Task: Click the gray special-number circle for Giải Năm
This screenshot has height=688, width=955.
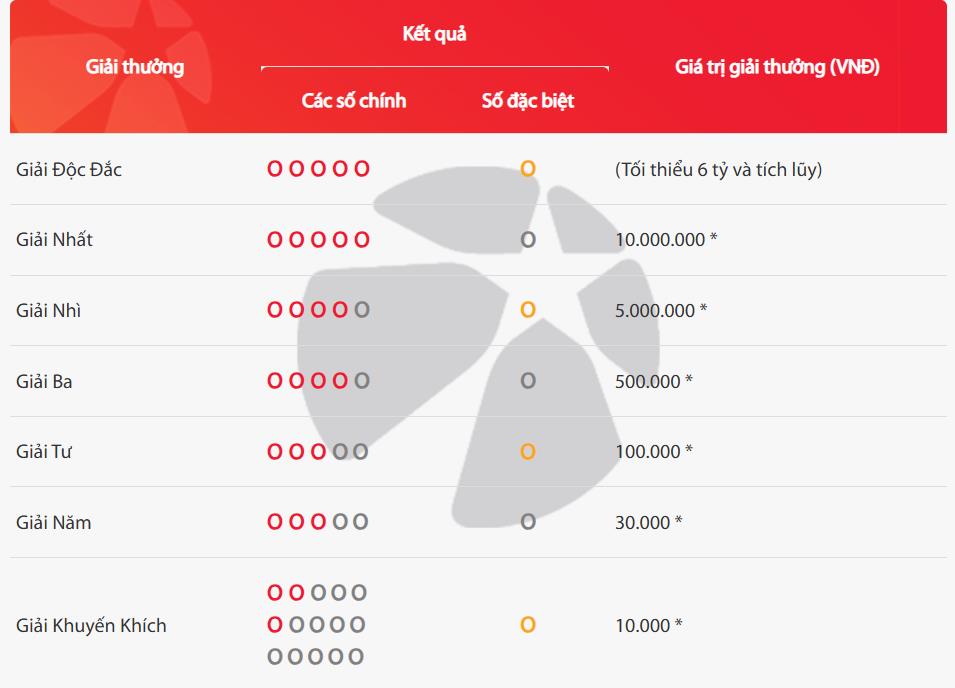Action: point(528,522)
